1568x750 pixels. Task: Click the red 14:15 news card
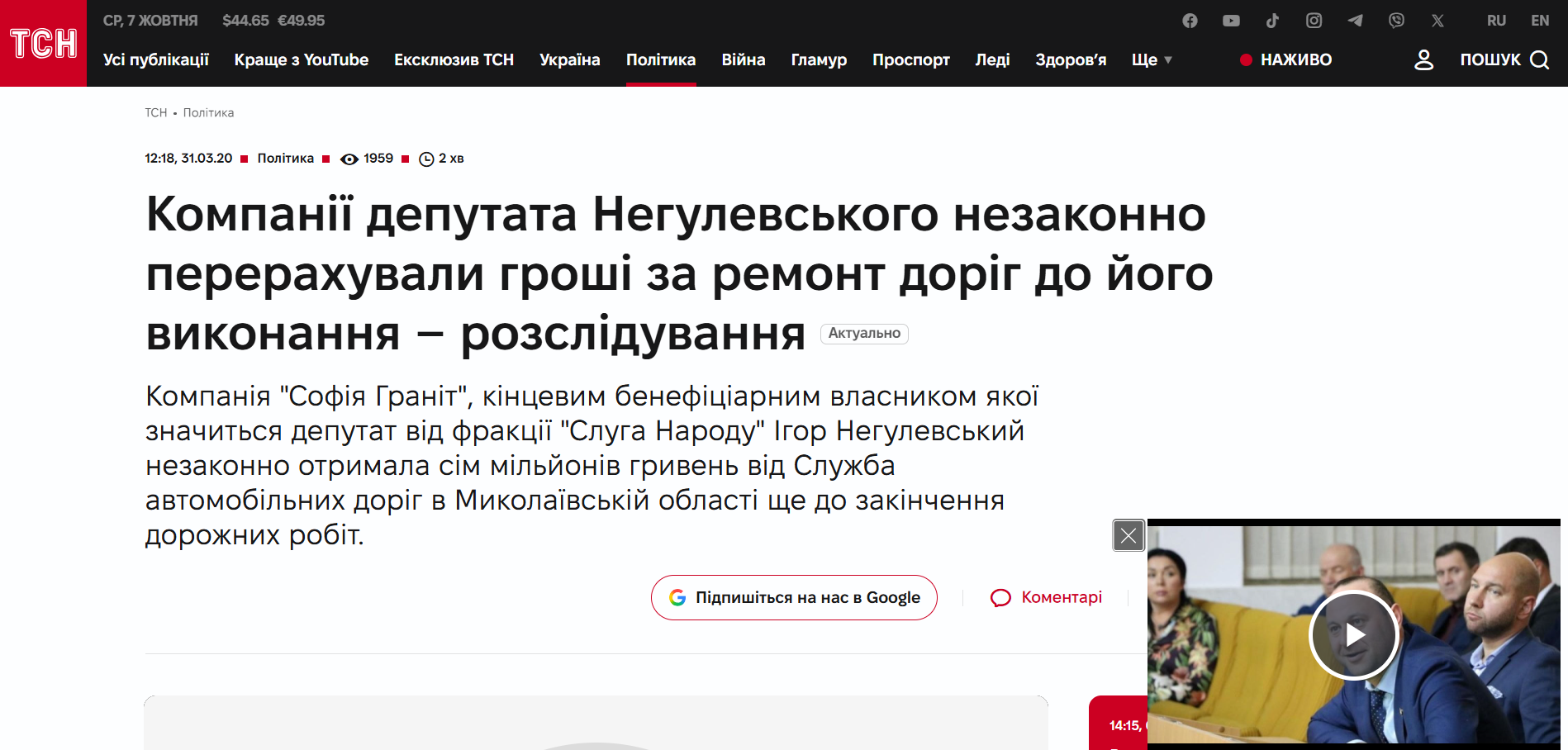[x=1118, y=724]
